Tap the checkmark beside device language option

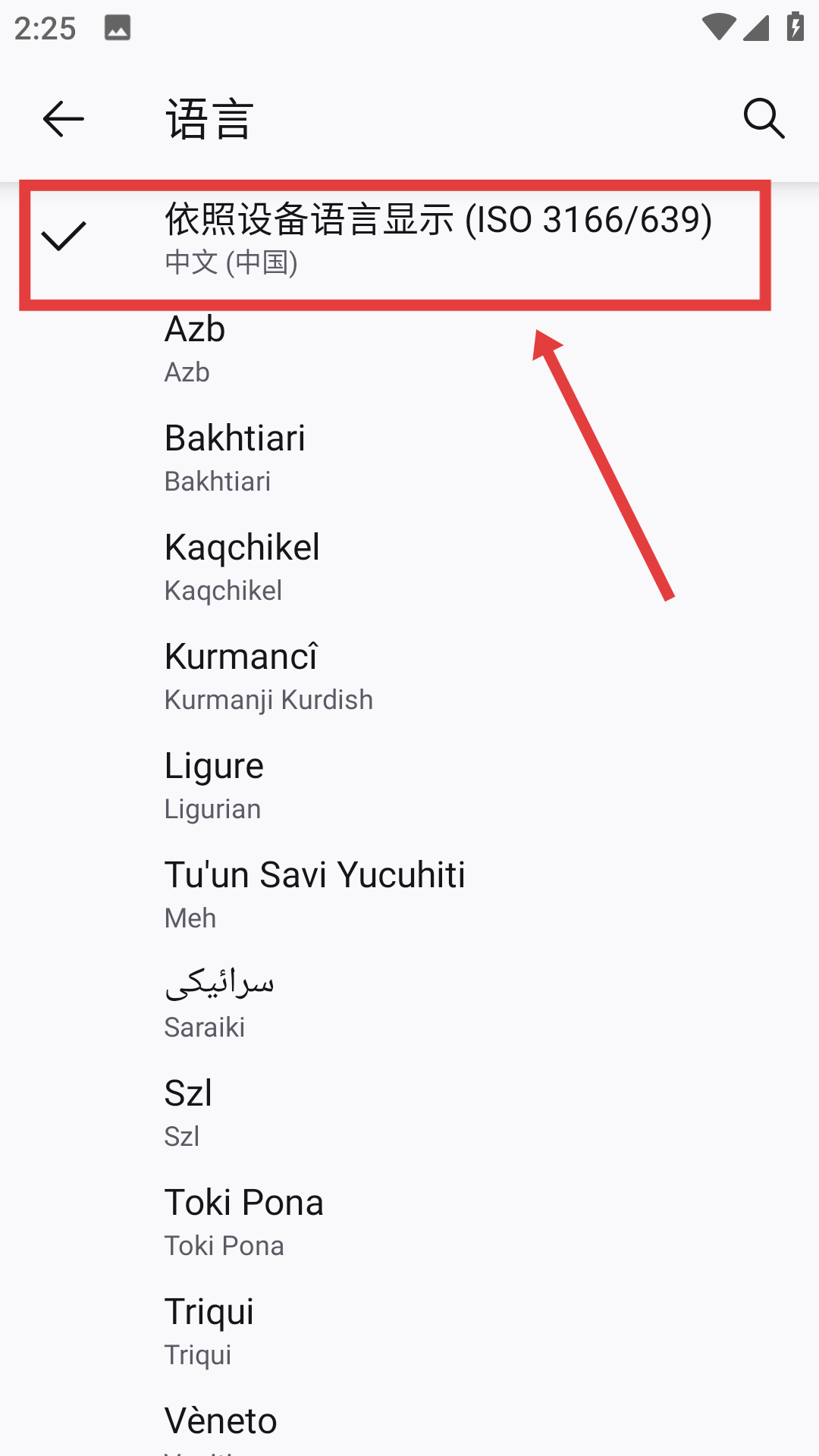(x=64, y=236)
